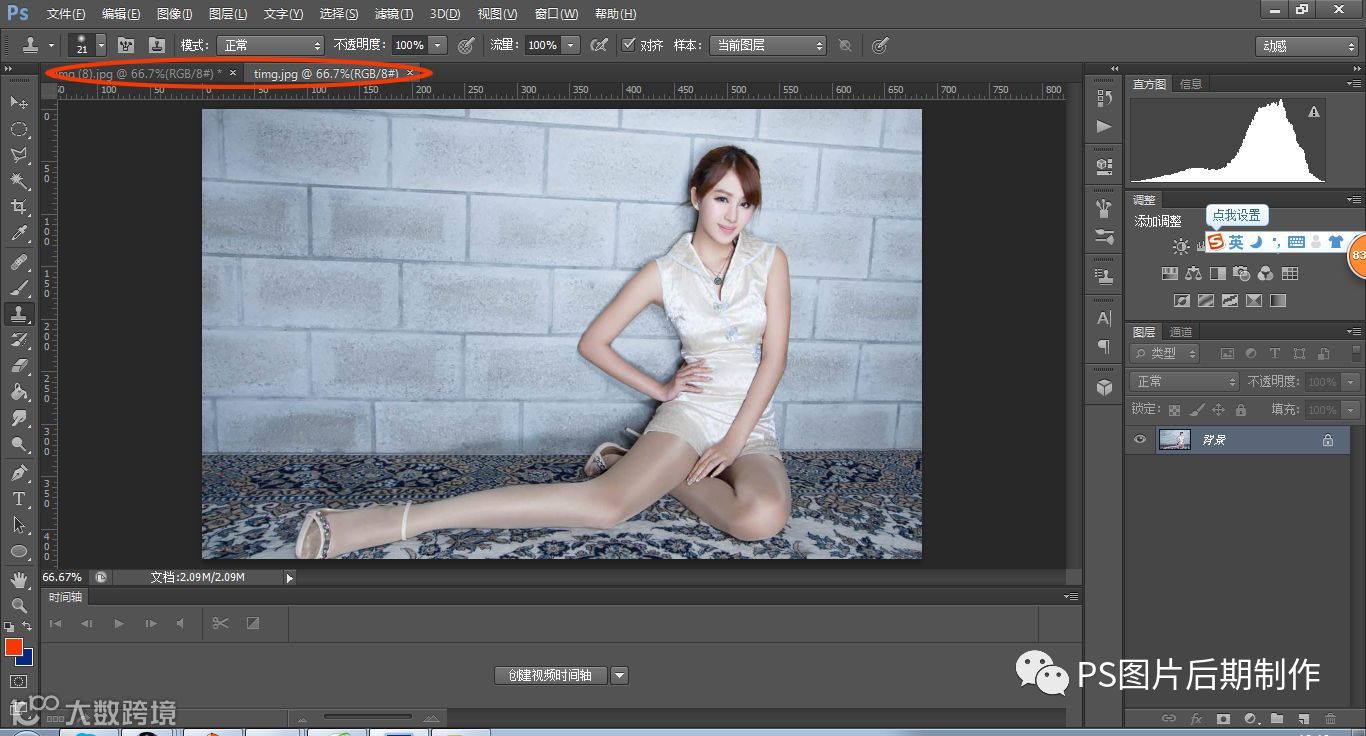Select the Crop tool in the toolbox

point(19,208)
